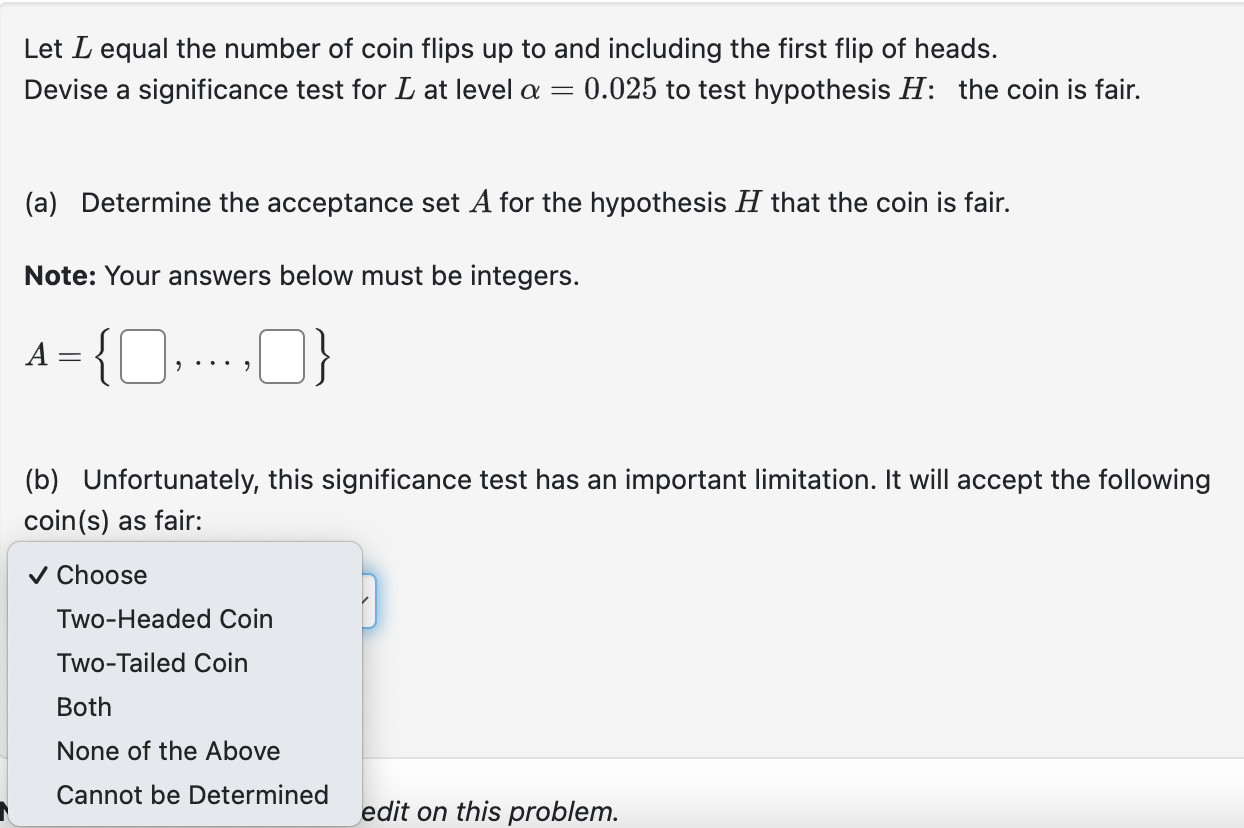Choose "Cannot be Determined" from the options
Viewport: 1244px width, 828px height.
tap(193, 795)
